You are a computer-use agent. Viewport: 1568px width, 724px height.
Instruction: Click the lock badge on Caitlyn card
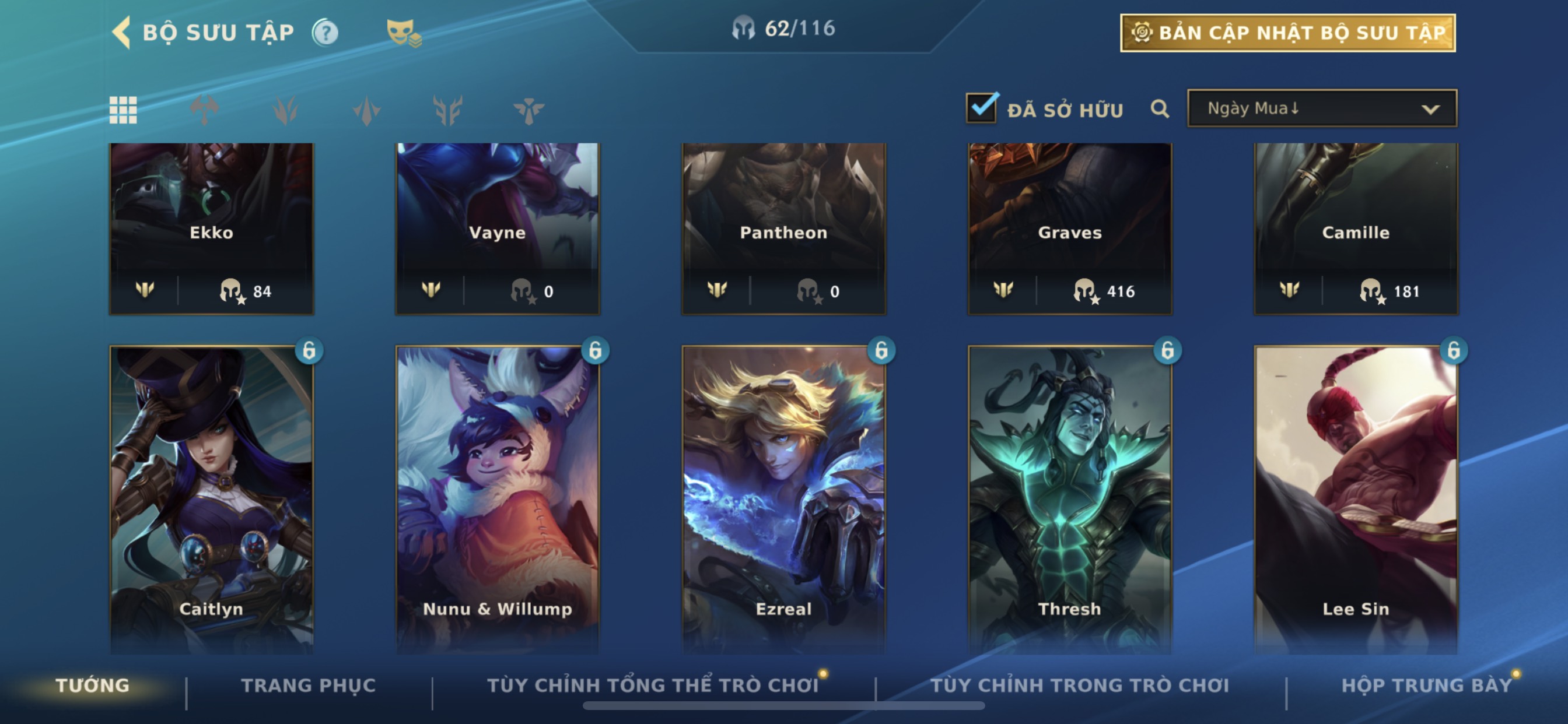[x=309, y=350]
